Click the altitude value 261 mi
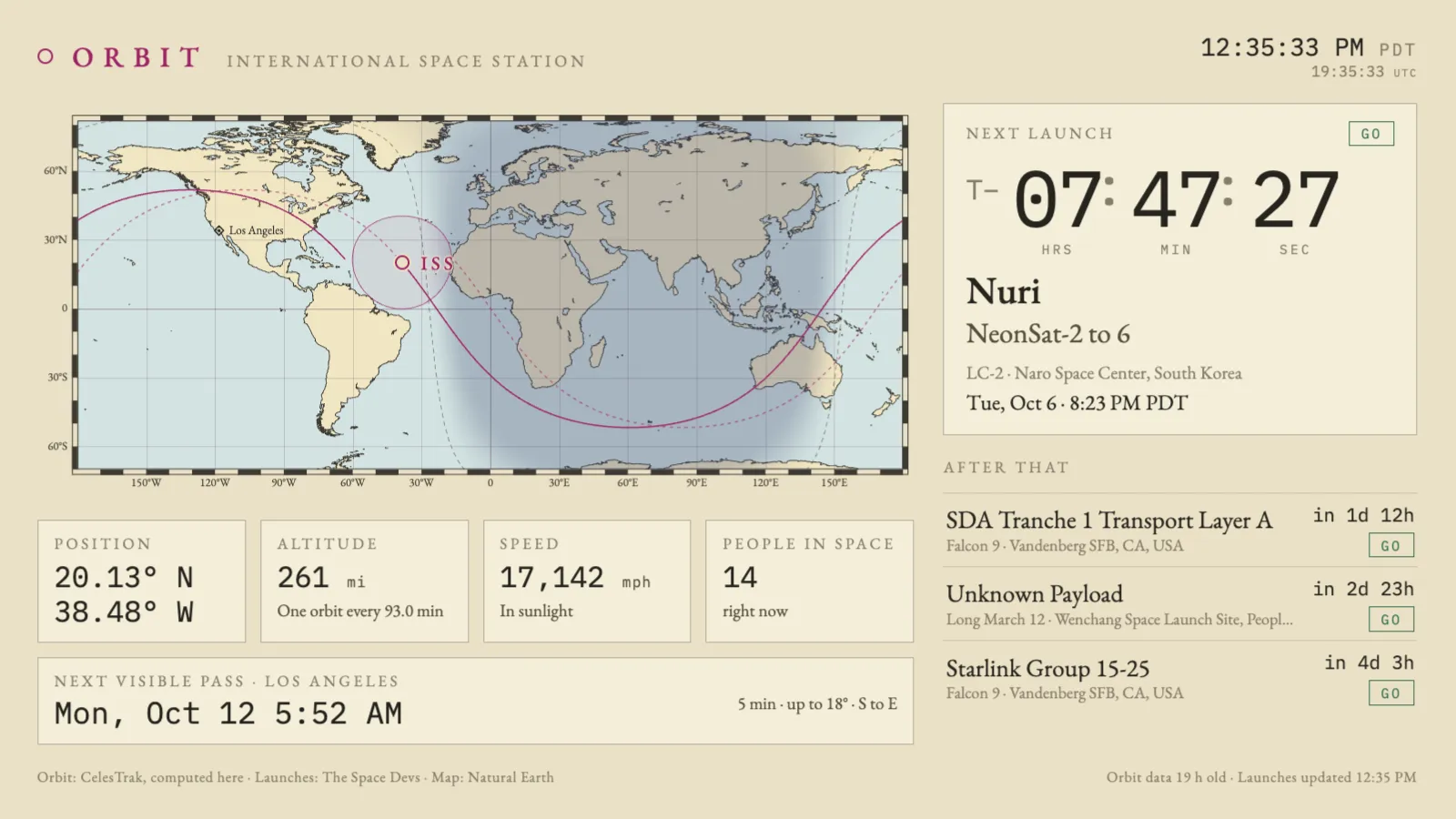The height and width of the screenshot is (819, 1456). click(321, 578)
